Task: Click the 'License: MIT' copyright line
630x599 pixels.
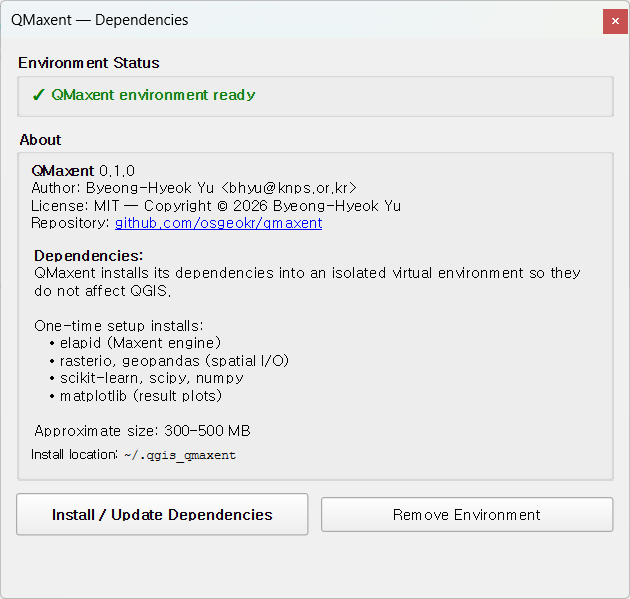Action: [x=216, y=206]
